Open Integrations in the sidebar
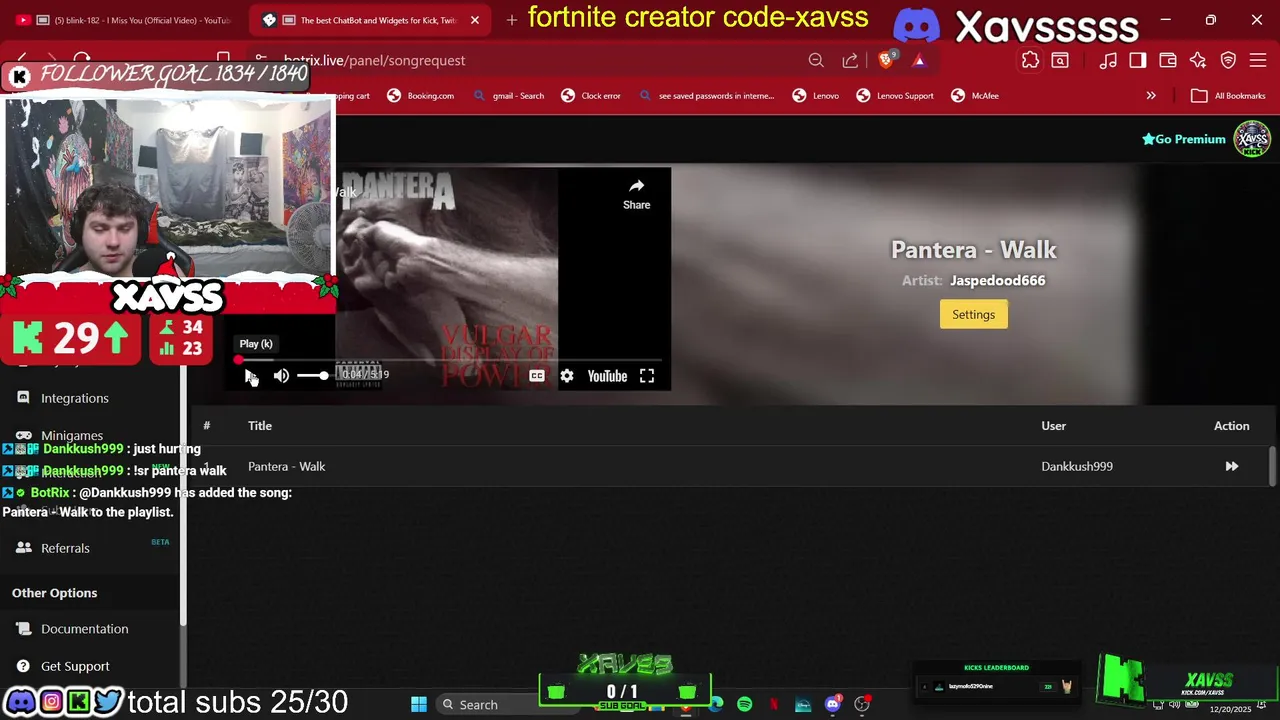This screenshot has height=720, width=1280. click(x=75, y=398)
